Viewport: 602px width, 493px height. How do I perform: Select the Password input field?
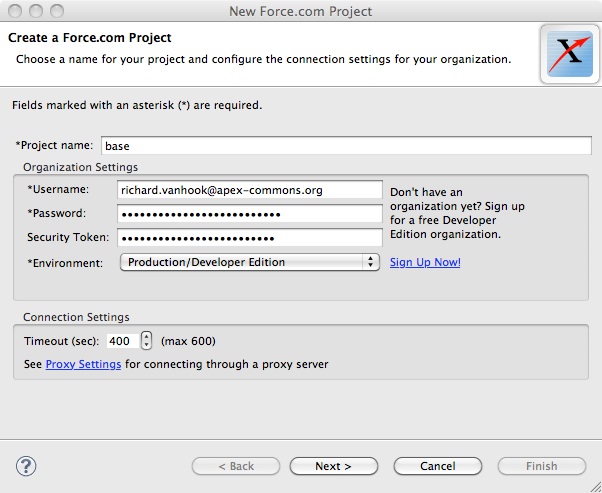tap(250, 214)
